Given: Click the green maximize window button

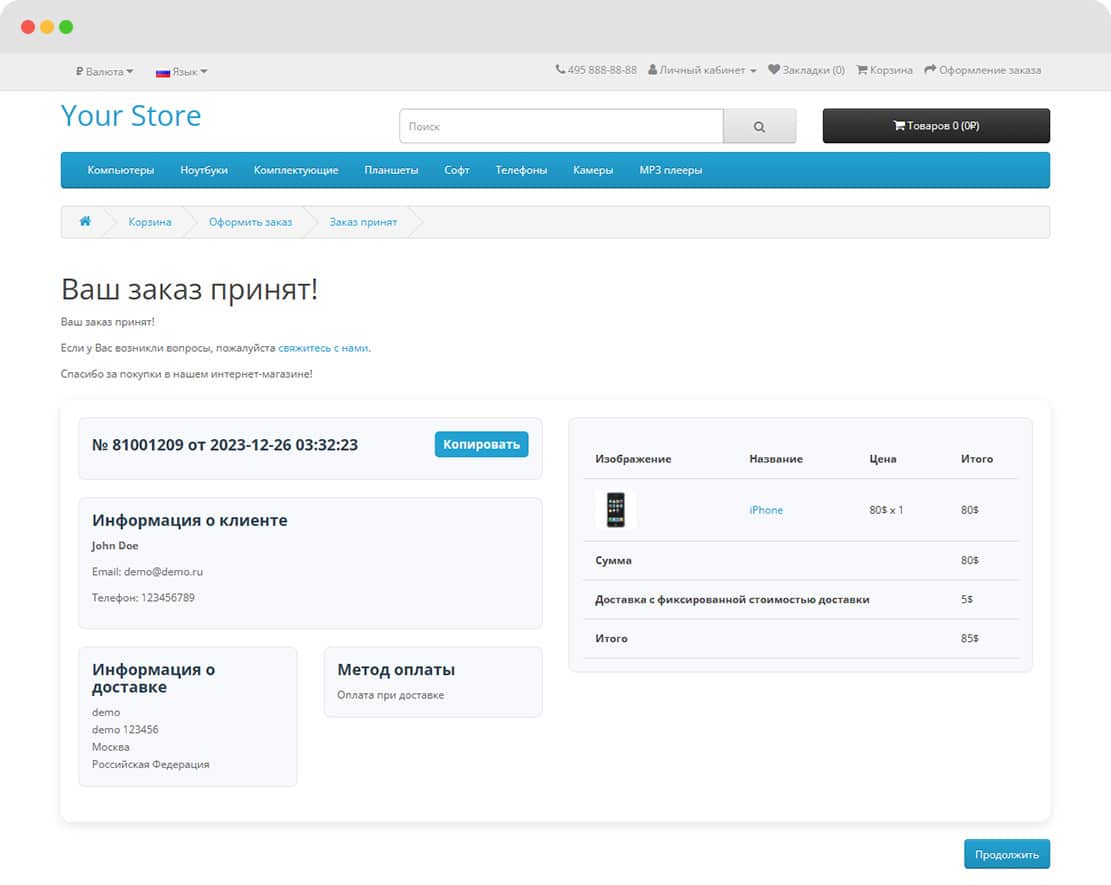Looking at the screenshot, I should pyautogui.click(x=66, y=27).
